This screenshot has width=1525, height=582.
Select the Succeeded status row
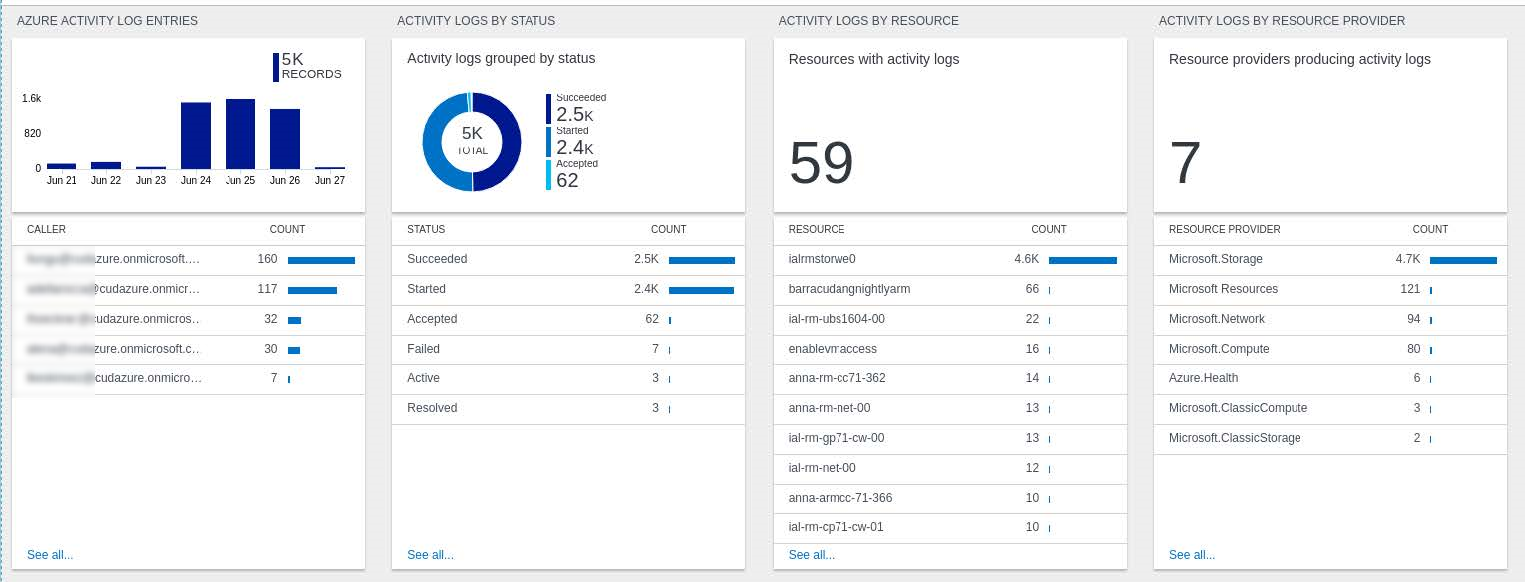[x=568, y=259]
